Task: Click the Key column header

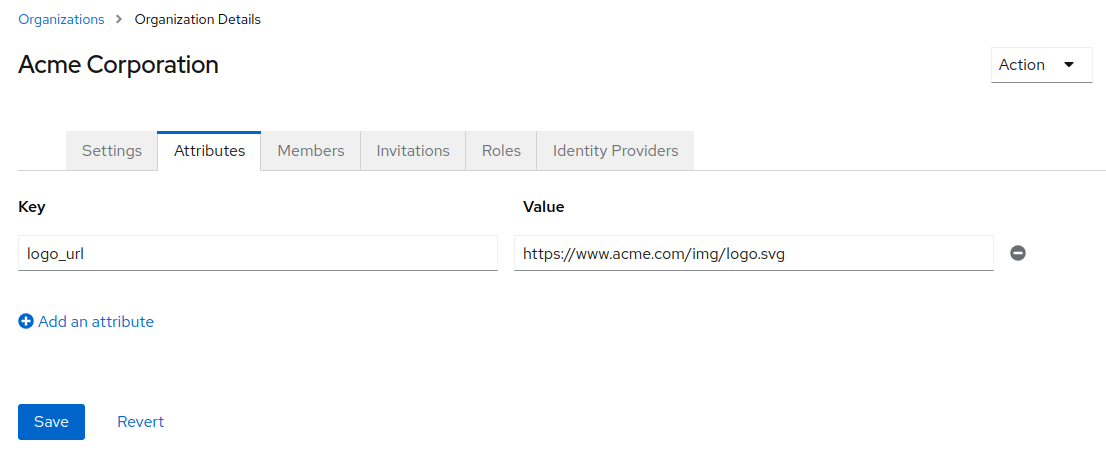Action: 32,207
